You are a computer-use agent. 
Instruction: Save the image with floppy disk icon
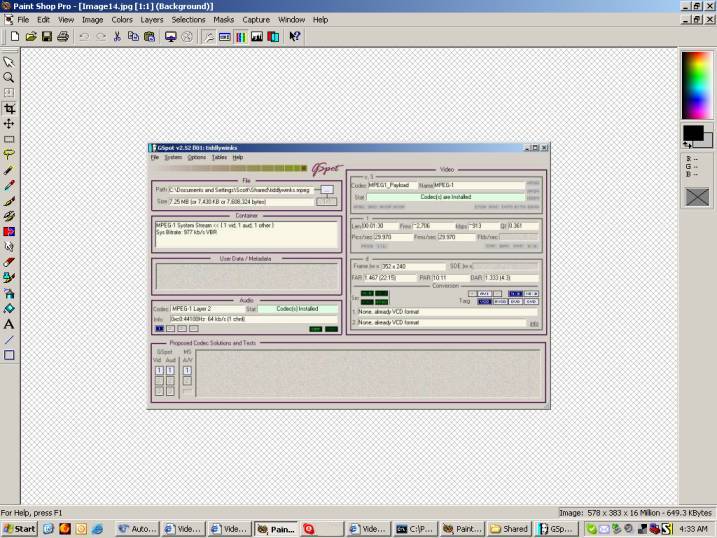47,37
